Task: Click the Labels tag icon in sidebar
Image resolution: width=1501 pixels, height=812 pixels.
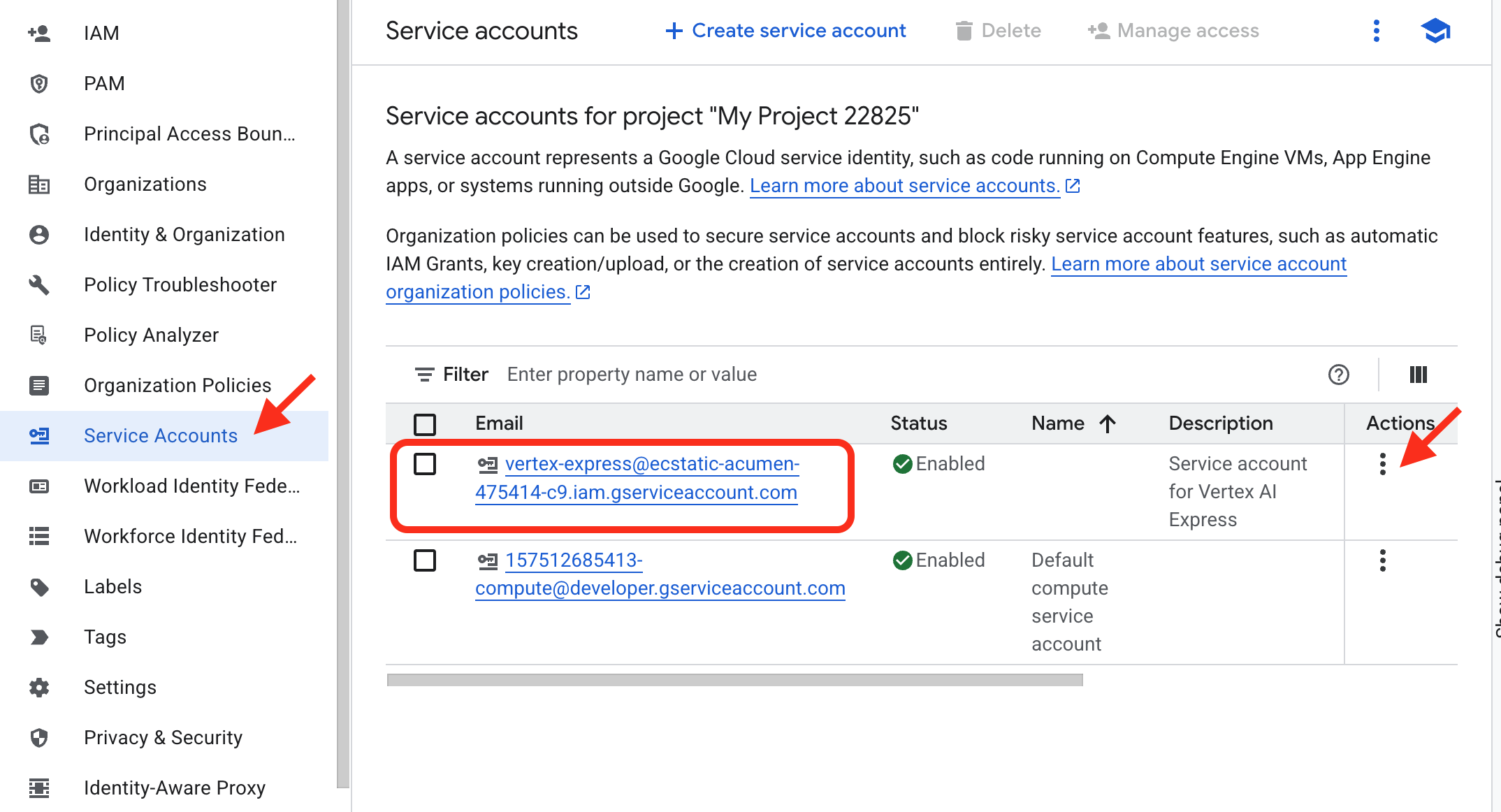Action: click(39, 586)
